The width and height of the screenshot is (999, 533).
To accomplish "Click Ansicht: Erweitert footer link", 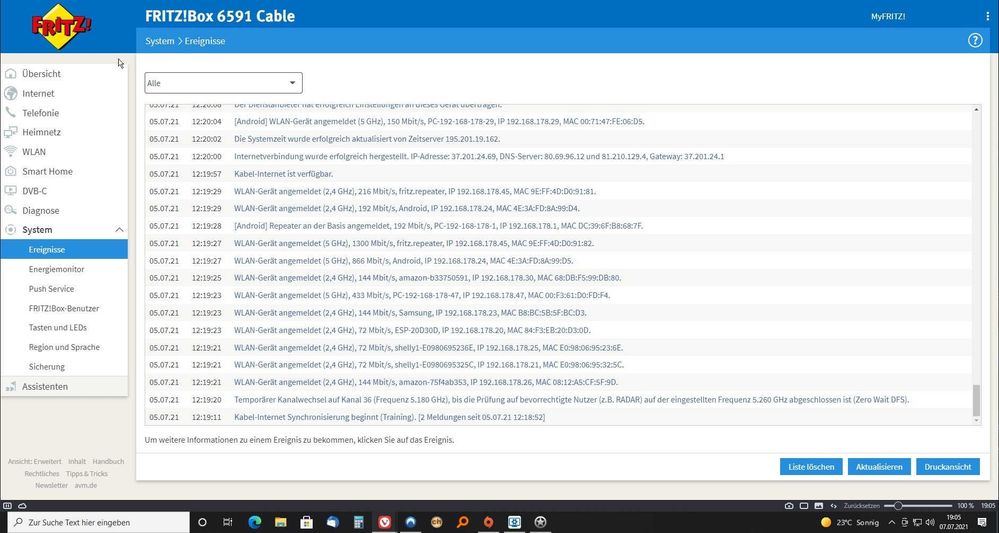I will (34, 462).
